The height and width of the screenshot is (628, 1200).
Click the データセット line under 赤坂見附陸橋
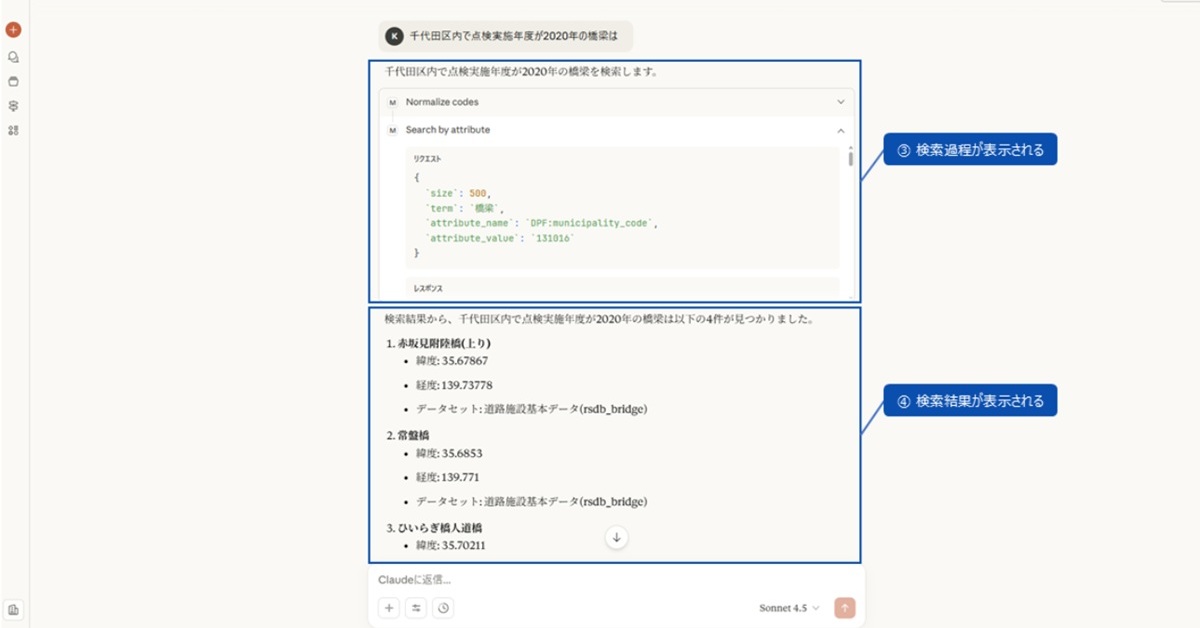pyautogui.click(x=531, y=409)
